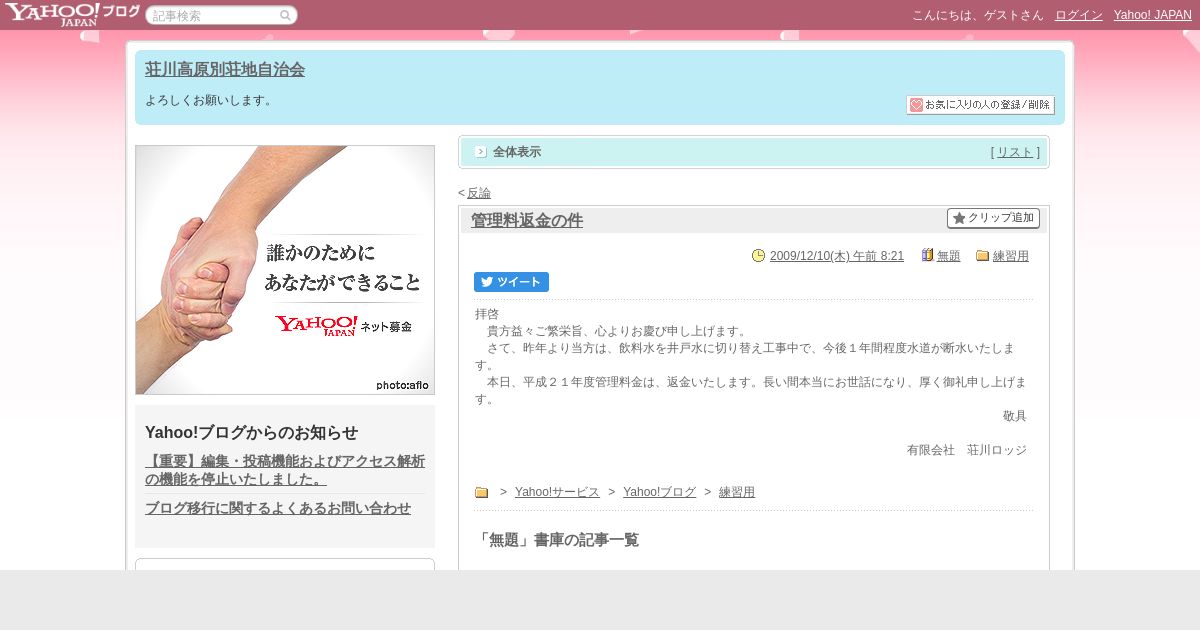The height and width of the screenshot is (630, 1200).
Task: Click the magnifier icon in search box
Action: pos(285,15)
